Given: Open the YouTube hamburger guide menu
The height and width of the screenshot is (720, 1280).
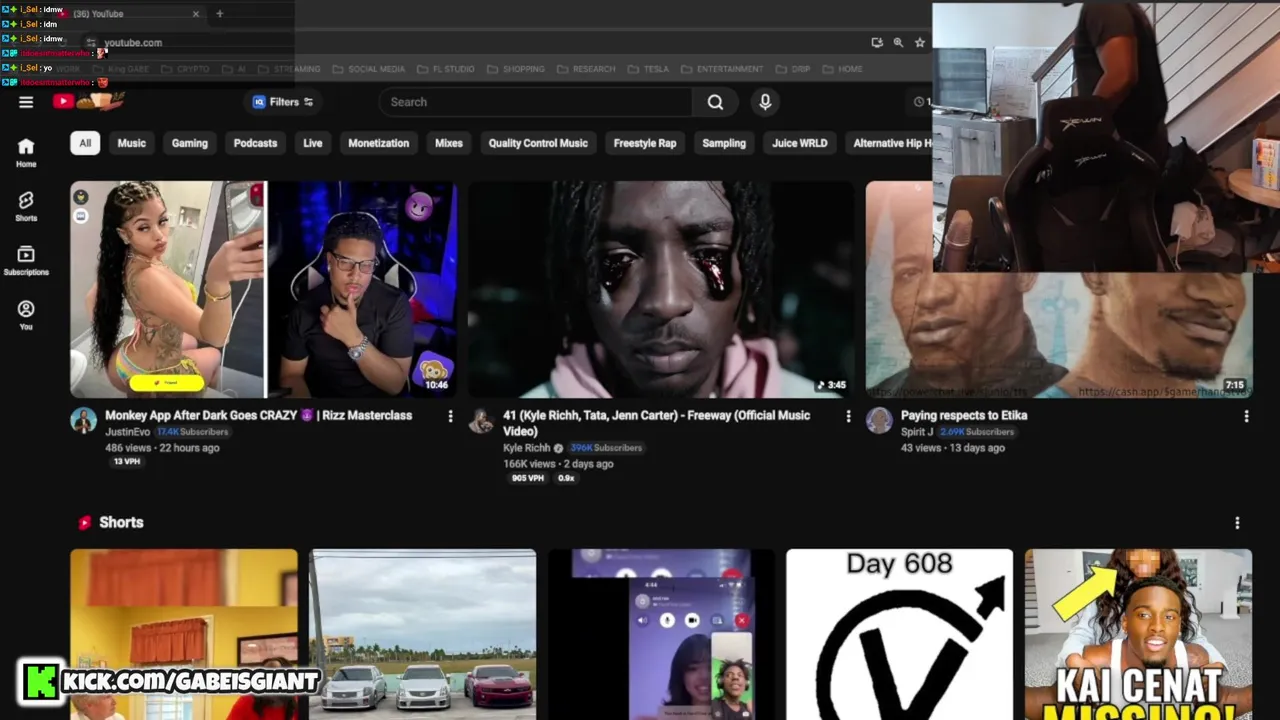Looking at the screenshot, I should 26,102.
